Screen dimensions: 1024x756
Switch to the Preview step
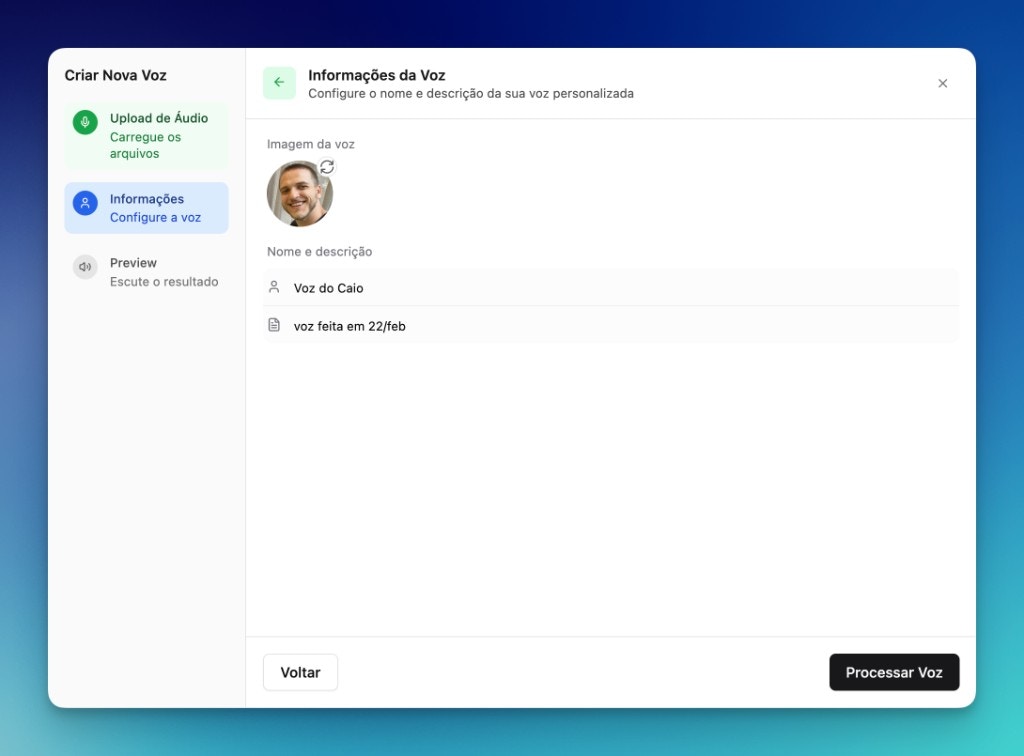146,271
